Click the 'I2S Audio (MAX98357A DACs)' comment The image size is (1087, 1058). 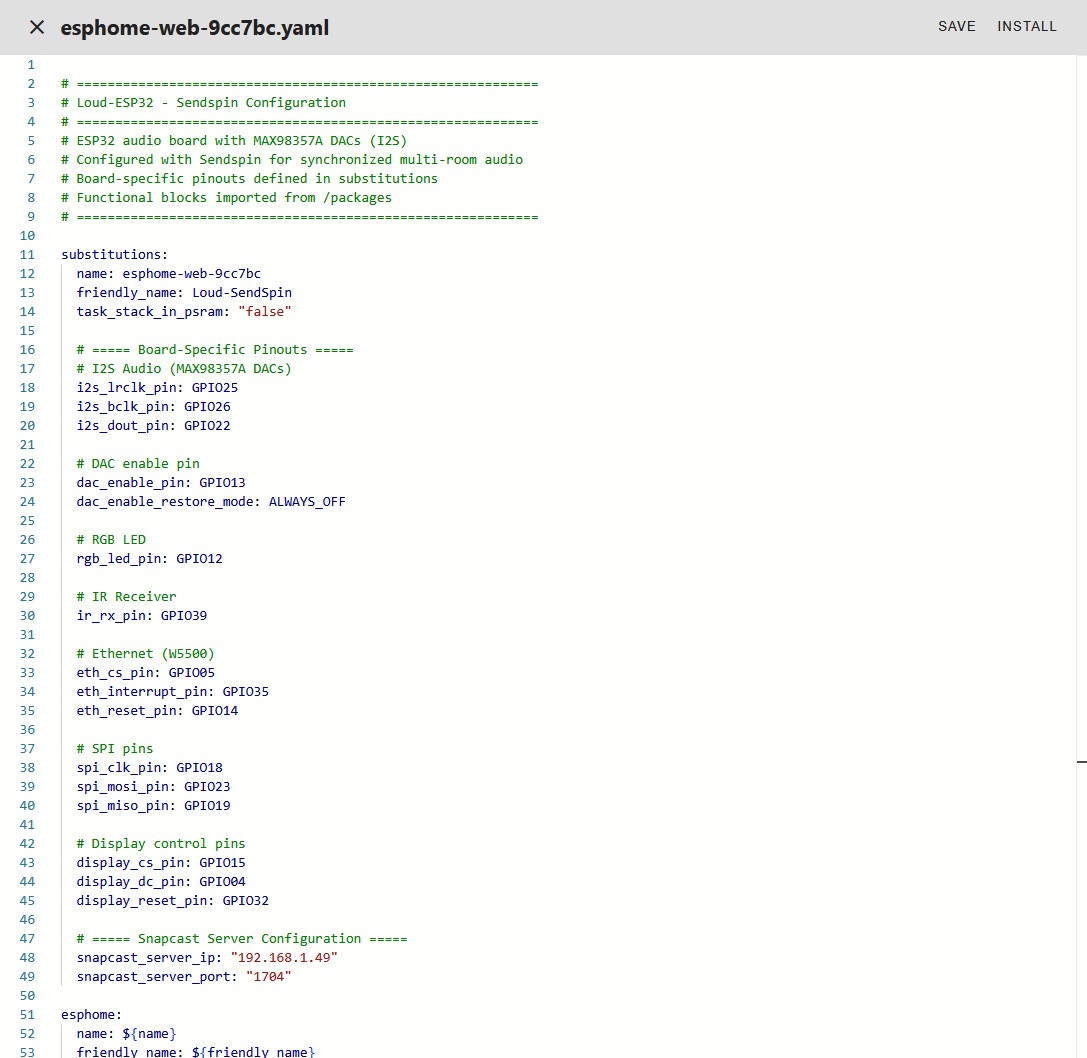coord(184,368)
